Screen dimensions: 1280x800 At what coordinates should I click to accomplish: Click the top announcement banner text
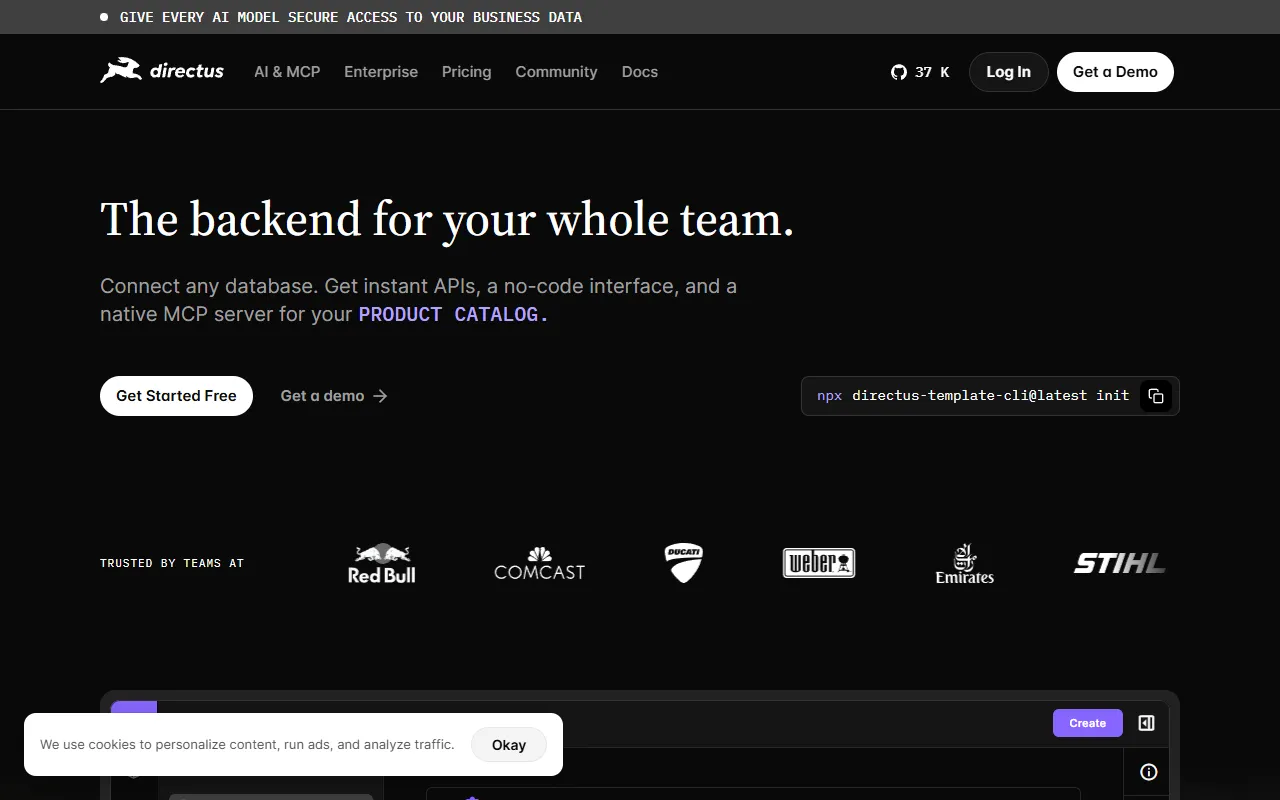point(351,17)
